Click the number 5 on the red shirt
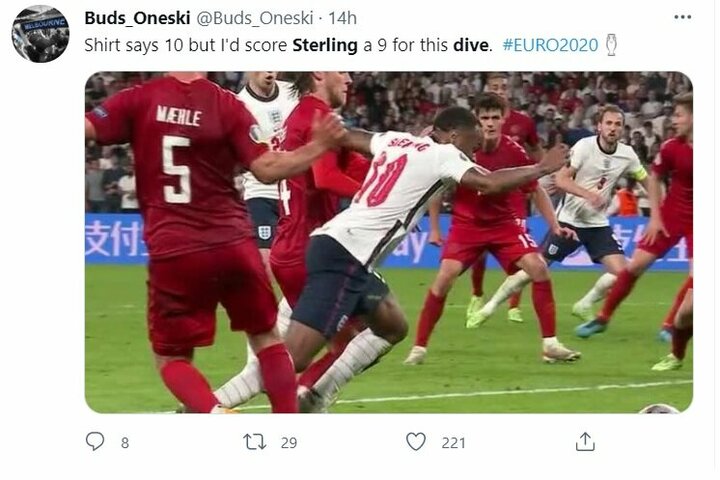The height and width of the screenshot is (480, 720). (177, 170)
